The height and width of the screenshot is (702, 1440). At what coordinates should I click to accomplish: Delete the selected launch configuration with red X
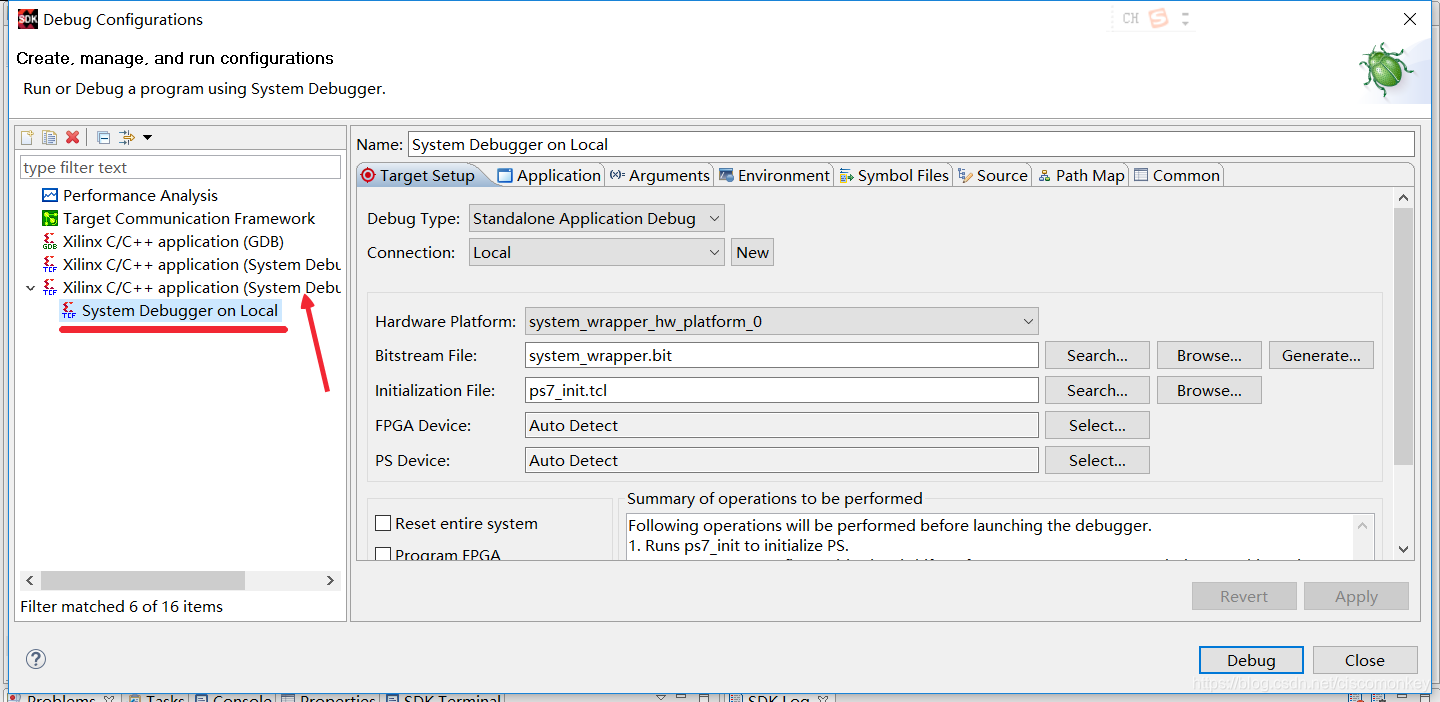[72, 137]
